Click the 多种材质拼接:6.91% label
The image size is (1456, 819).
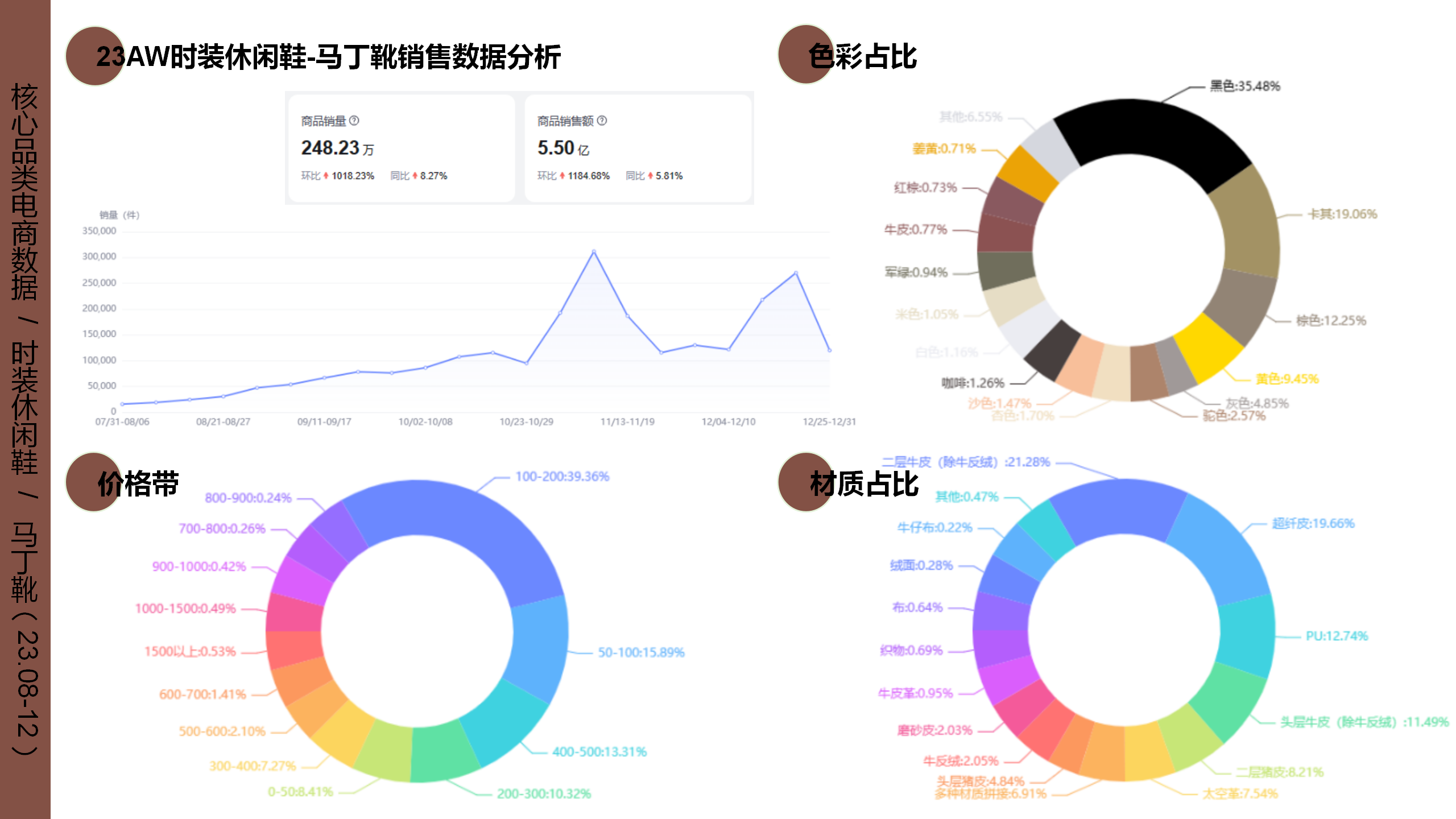990,793
